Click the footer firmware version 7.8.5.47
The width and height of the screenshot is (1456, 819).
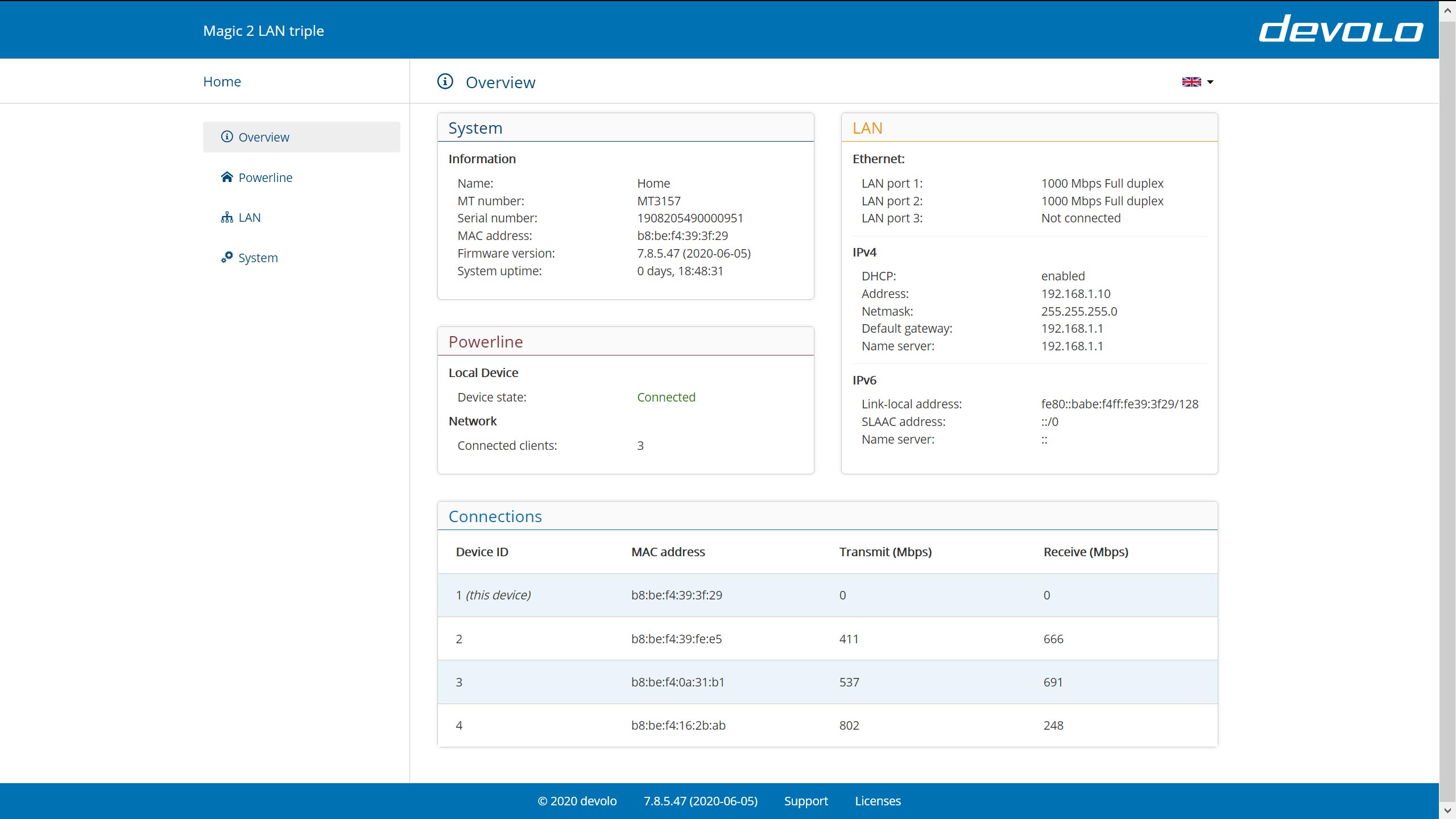tap(701, 801)
